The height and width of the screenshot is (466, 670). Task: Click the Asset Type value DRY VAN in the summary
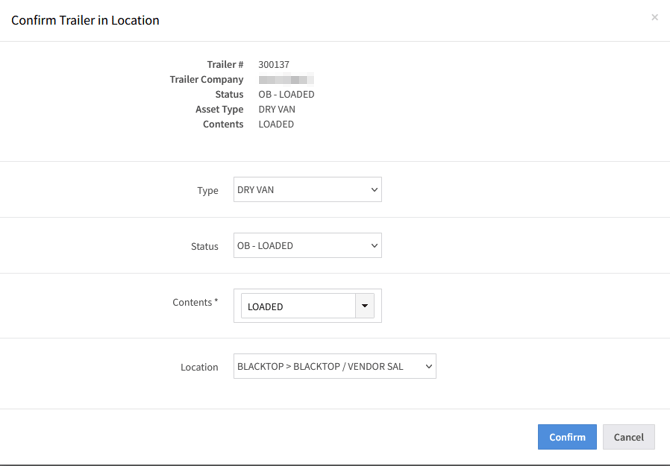point(277,110)
